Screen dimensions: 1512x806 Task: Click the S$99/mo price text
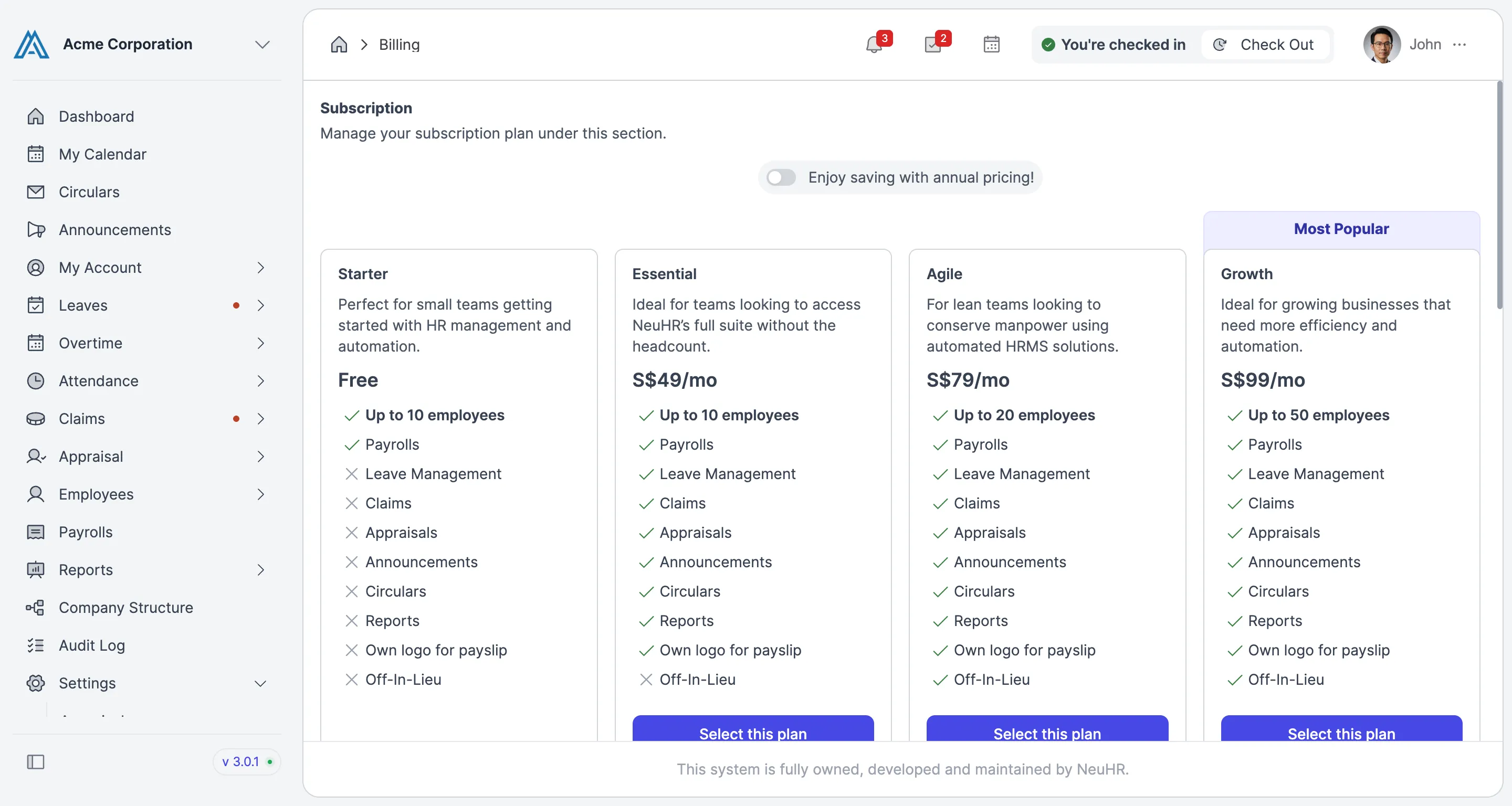click(1262, 379)
